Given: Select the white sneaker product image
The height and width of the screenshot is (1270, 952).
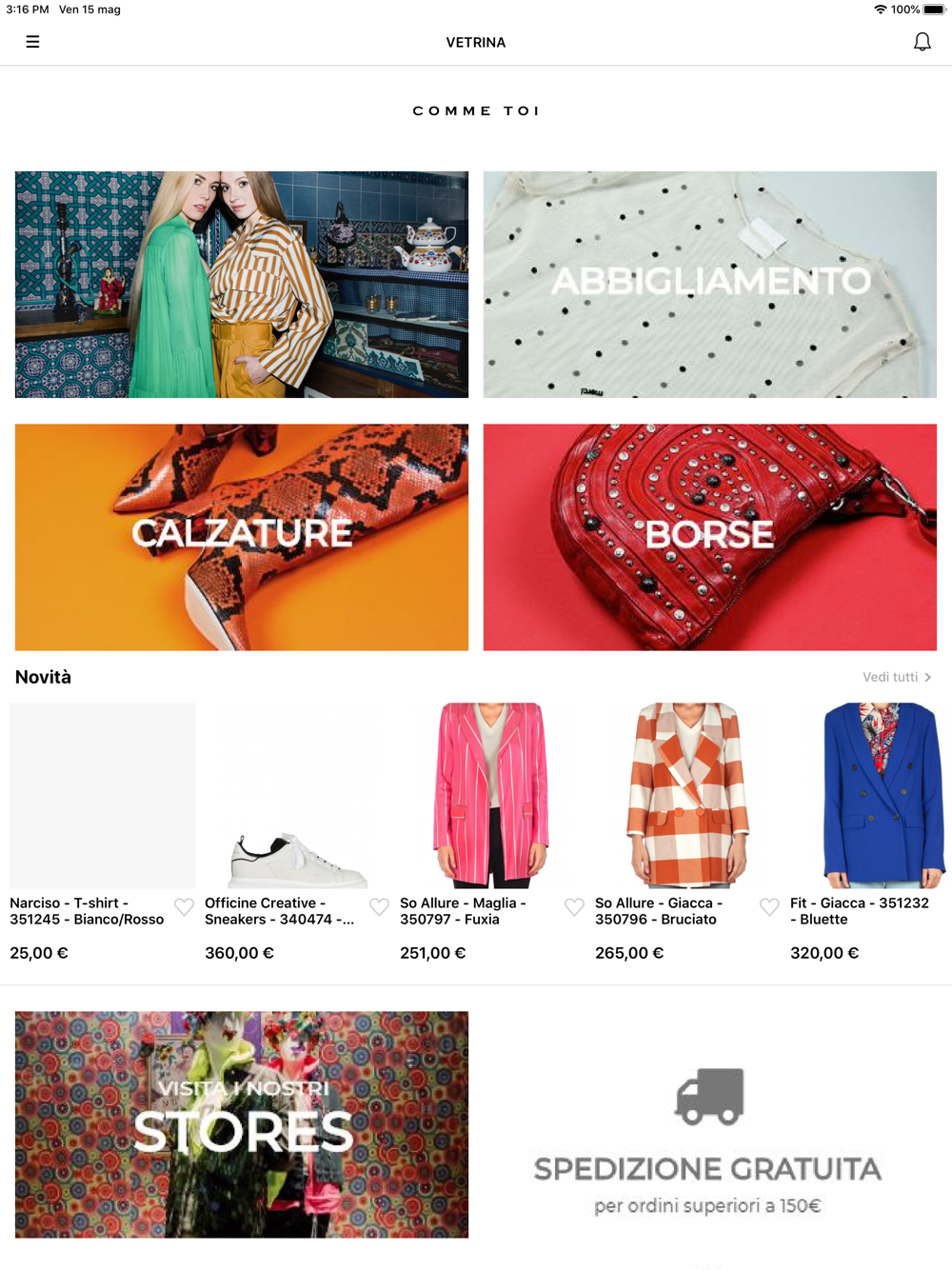Looking at the screenshot, I should point(297,795).
